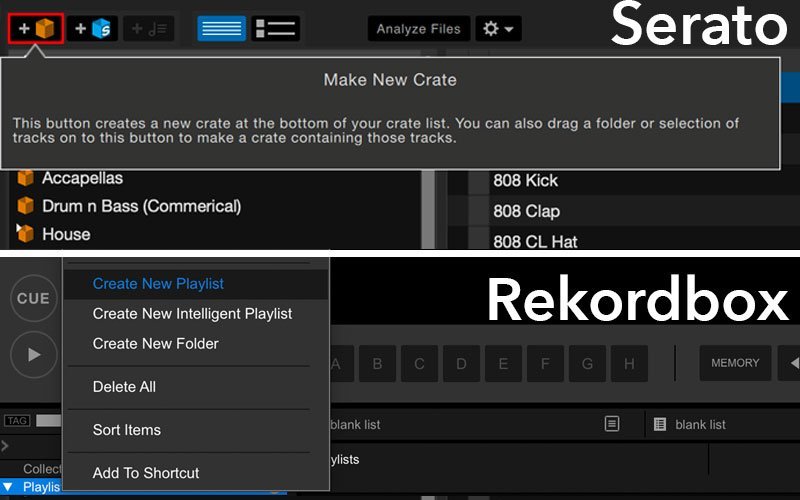Click the Analyze Files button
The width and height of the screenshot is (800, 500).
click(418, 29)
